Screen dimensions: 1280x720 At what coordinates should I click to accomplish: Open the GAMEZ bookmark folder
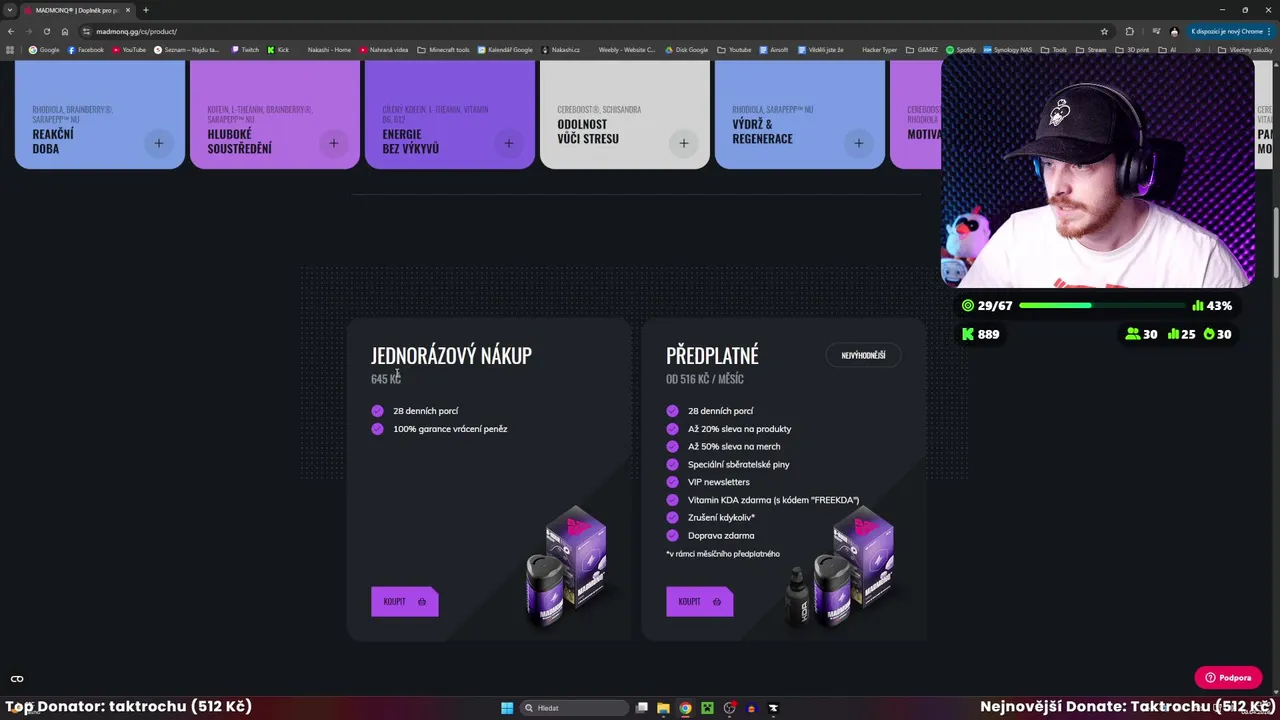(922, 50)
